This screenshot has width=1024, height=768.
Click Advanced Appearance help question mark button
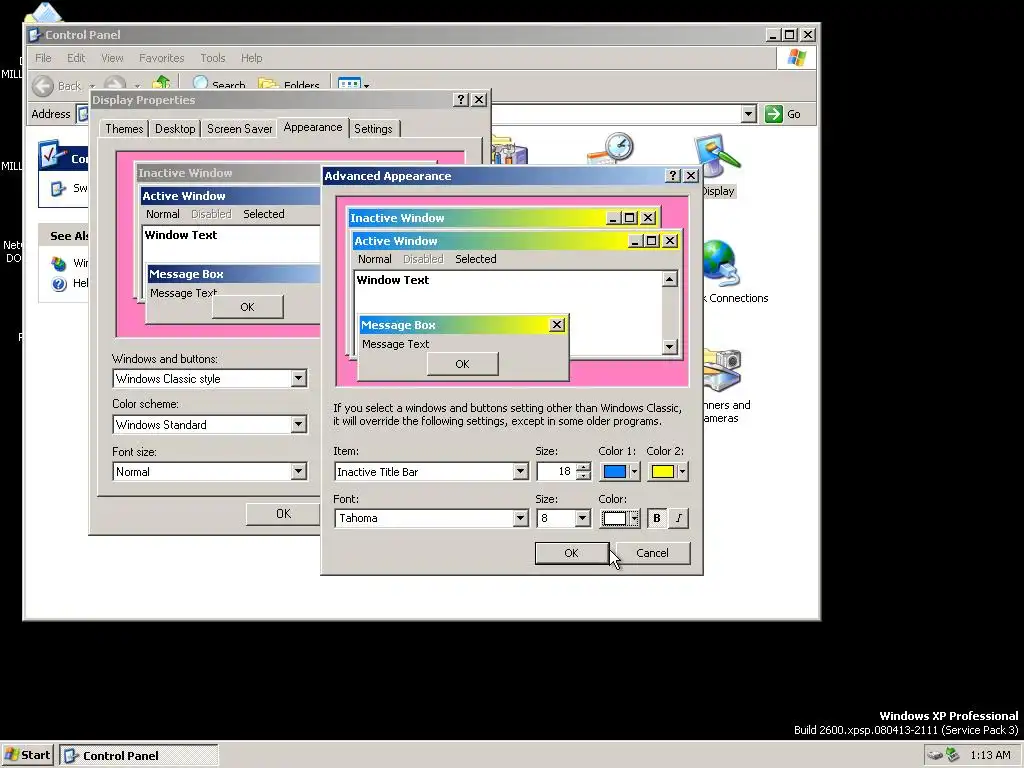(x=673, y=176)
